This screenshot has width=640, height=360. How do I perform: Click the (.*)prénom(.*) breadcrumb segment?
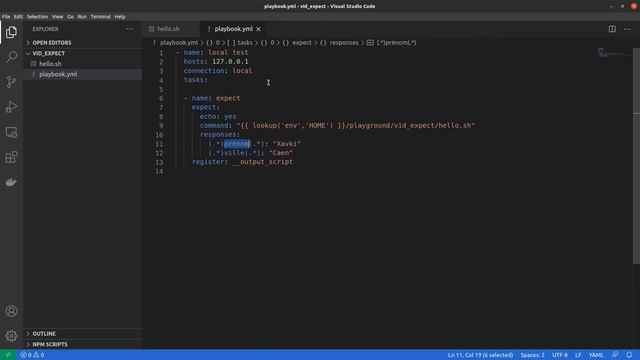(x=396, y=42)
